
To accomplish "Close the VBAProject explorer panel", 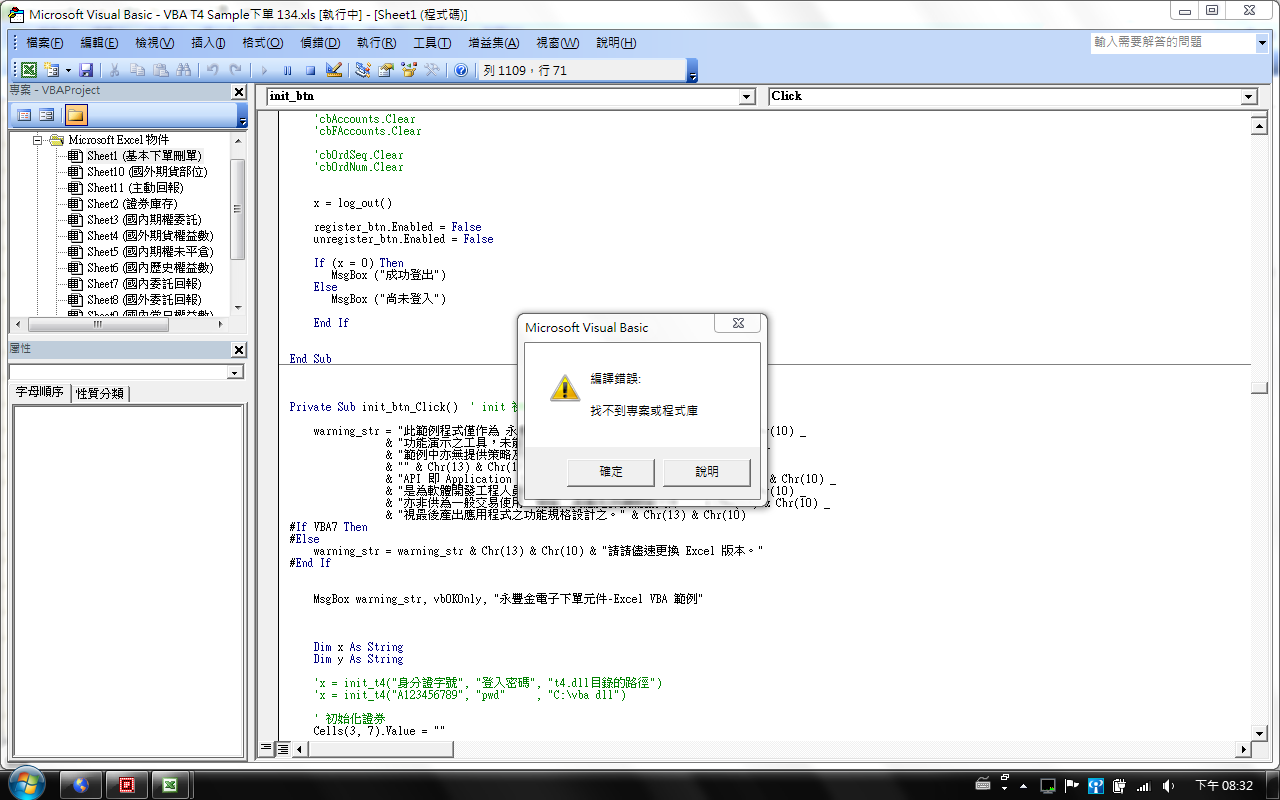I will tap(238, 92).
